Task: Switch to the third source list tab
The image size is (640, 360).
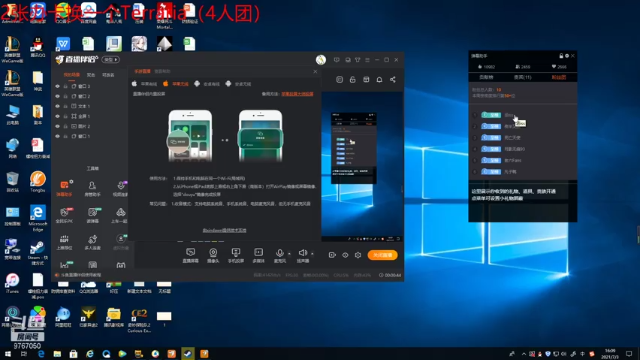Action: tap(108, 75)
